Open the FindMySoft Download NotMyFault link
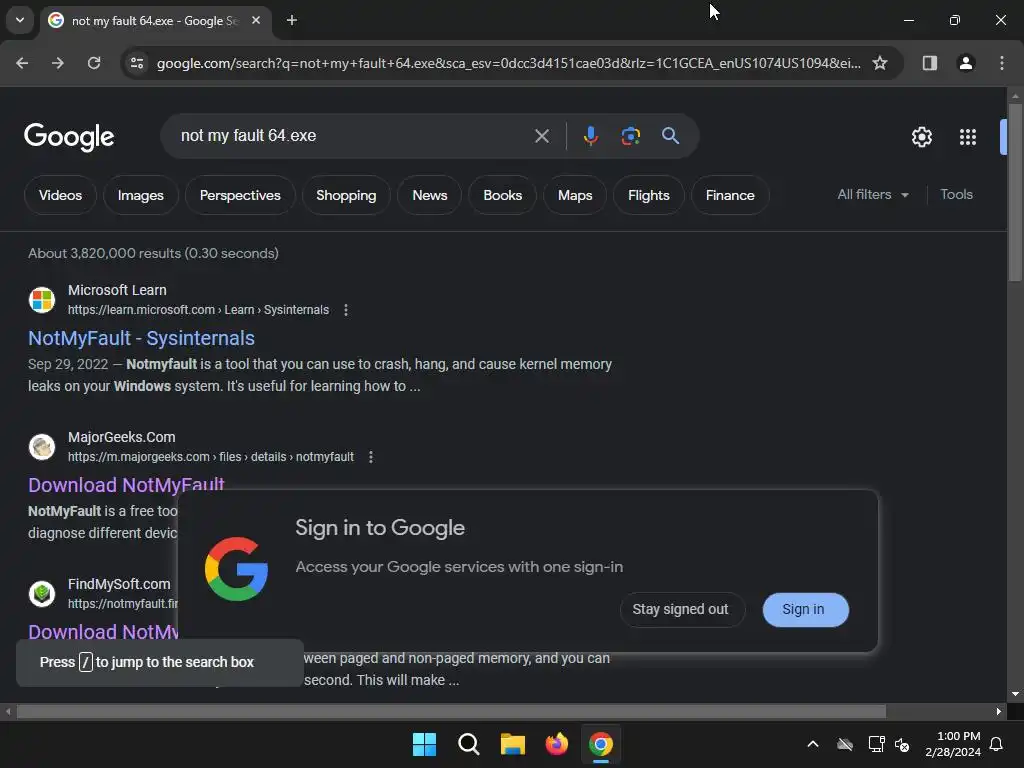Image resolution: width=1024 pixels, height=768 pixels. coord(103,632)
